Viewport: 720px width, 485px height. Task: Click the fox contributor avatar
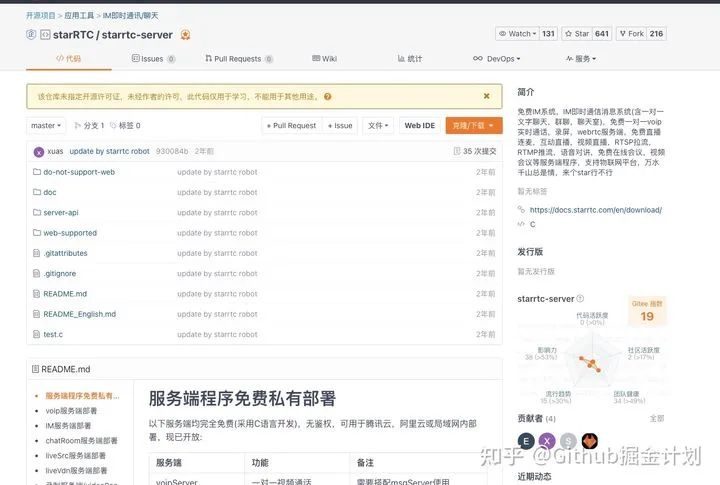(590, 441)
